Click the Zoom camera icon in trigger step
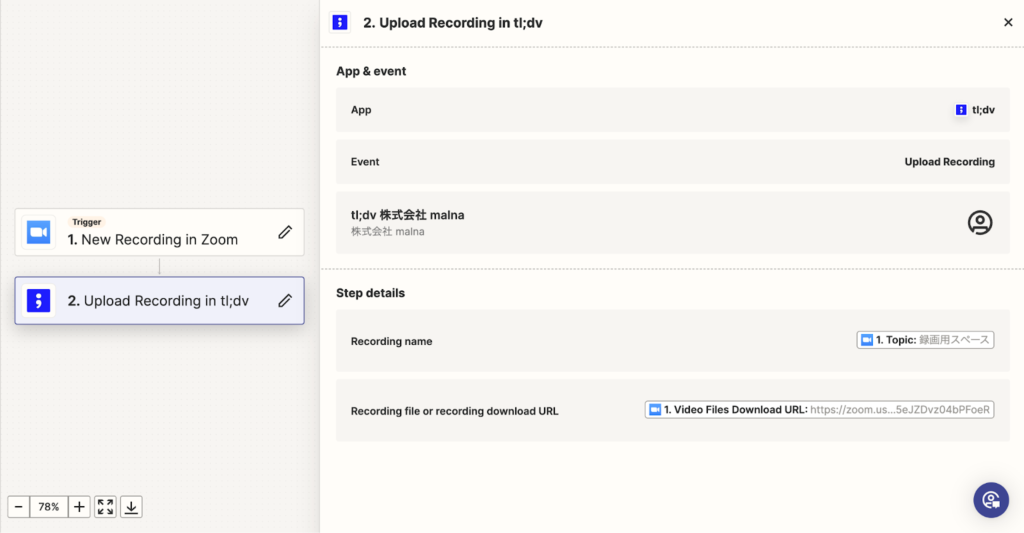This screenshot has height=533, width=1024. pyautogui.click(x=39, y=233)
